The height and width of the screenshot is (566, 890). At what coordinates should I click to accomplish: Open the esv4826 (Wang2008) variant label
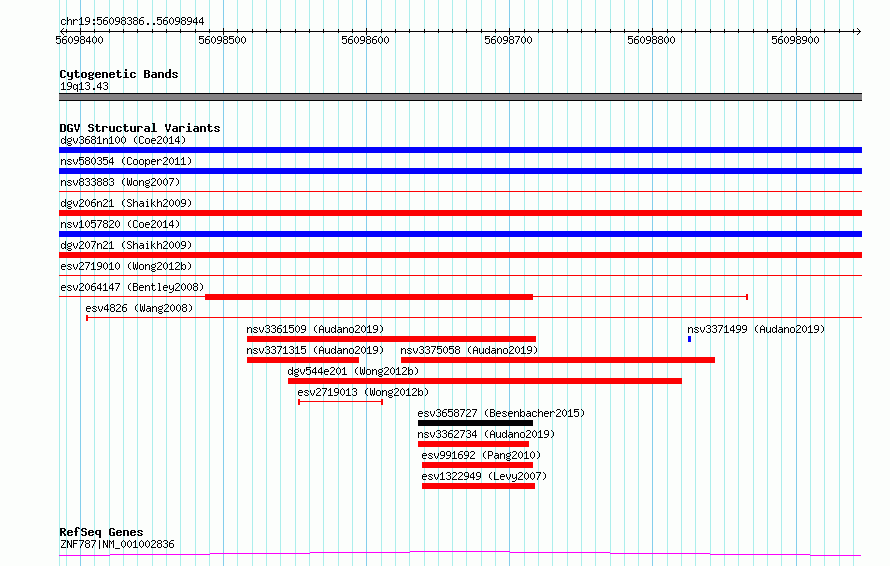point(139,308)
